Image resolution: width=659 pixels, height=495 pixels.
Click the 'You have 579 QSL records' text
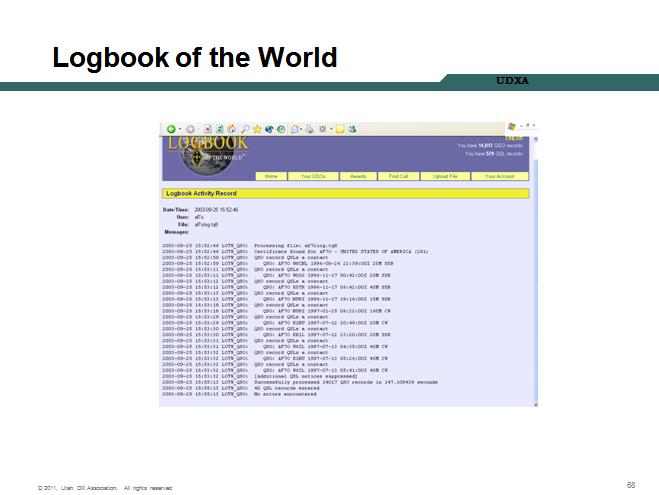(x=494, y=154)
